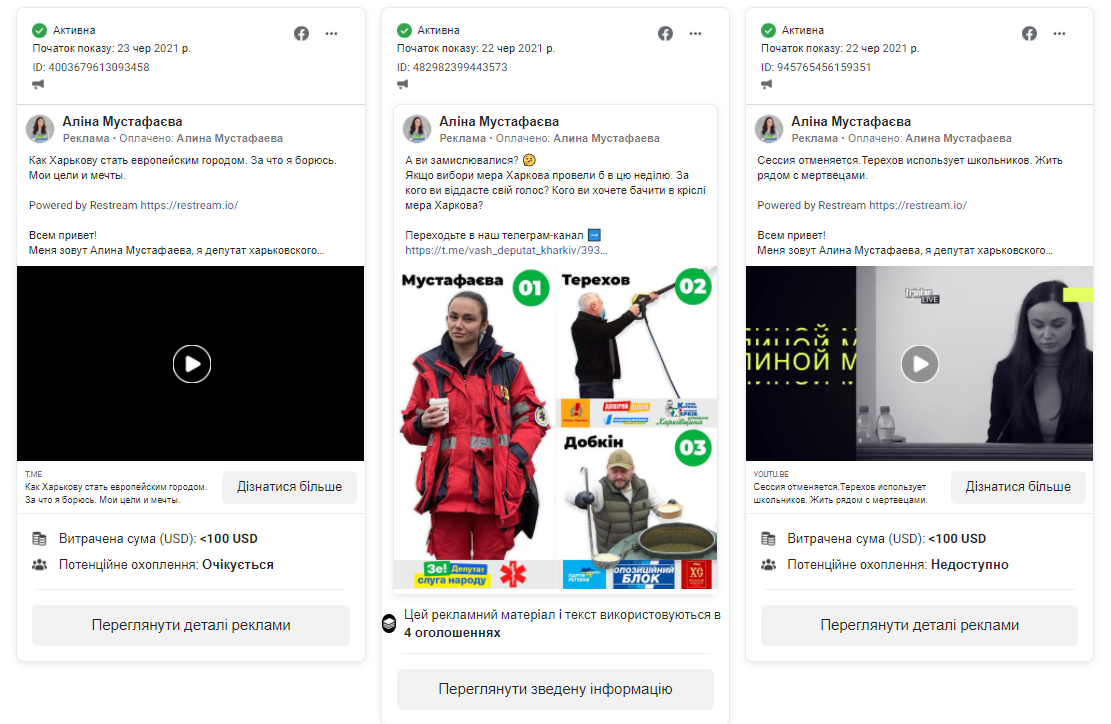
Task: Open 'Переглянути деталі реклами' on first ad
Action: click(191, 625)
